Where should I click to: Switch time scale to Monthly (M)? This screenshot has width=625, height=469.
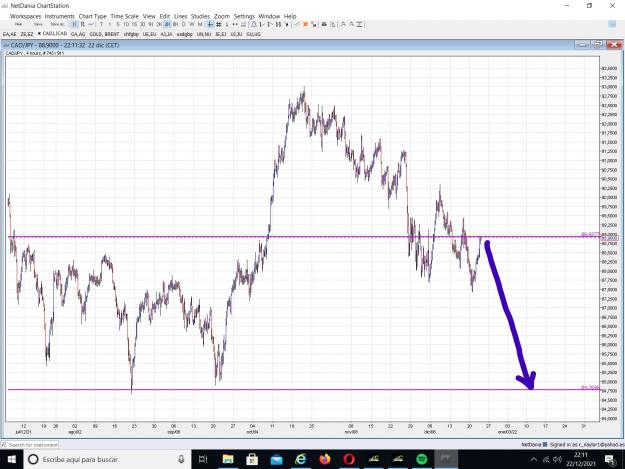[200, 24]
